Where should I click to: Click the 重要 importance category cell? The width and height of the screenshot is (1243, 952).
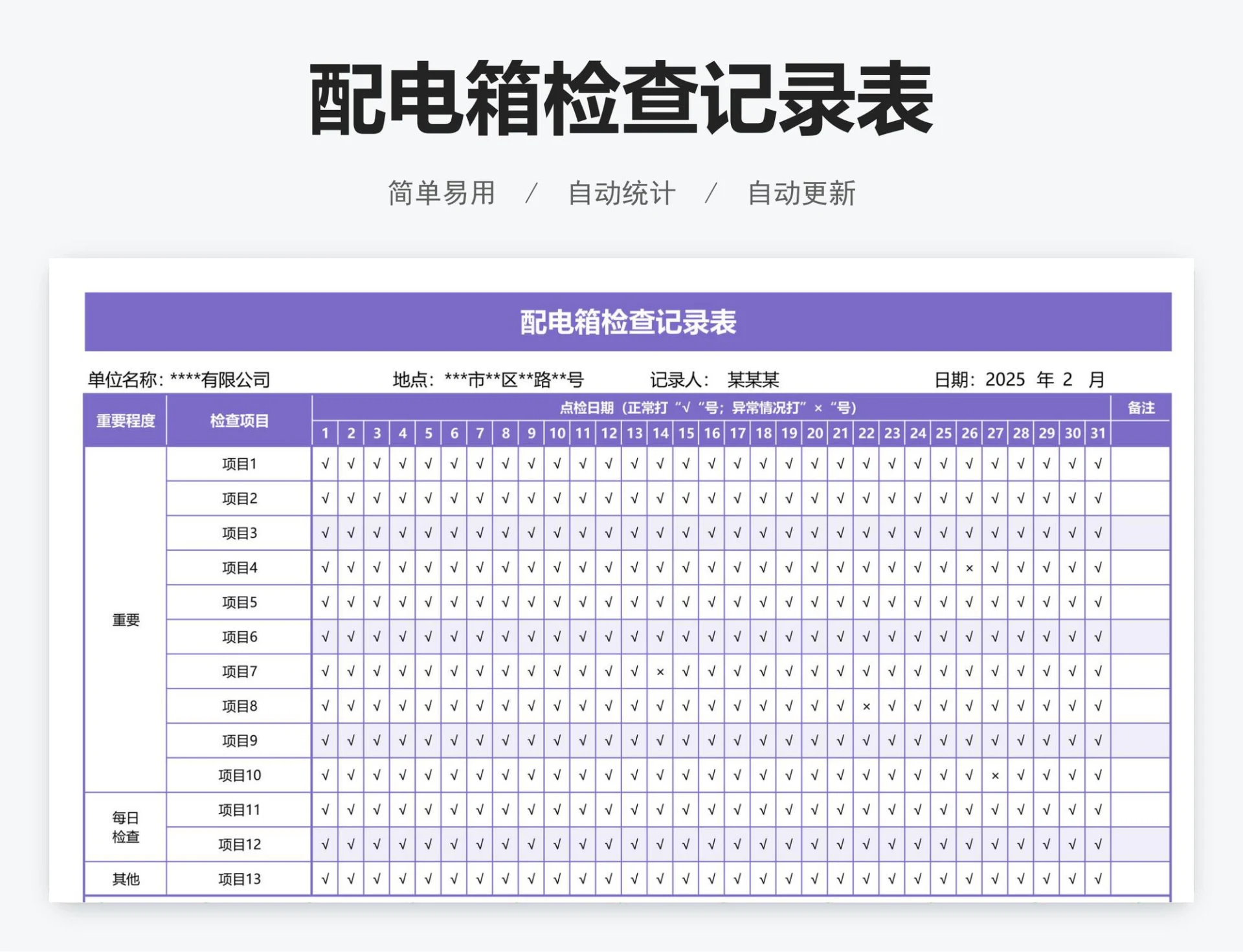coord(126,619)
